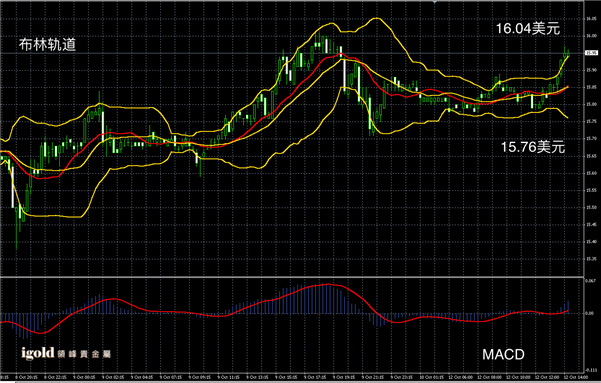Image resolution: width=601 pixels, height=383 pixels.
Task: Click the 12 Oct 06:00 time label
Action: [458, 378]
